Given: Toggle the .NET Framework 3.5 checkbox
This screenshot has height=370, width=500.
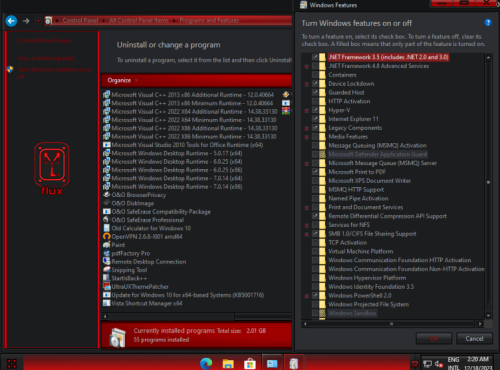Looking at the screenshot, I should pyautogui.click(x=315, y=57).
